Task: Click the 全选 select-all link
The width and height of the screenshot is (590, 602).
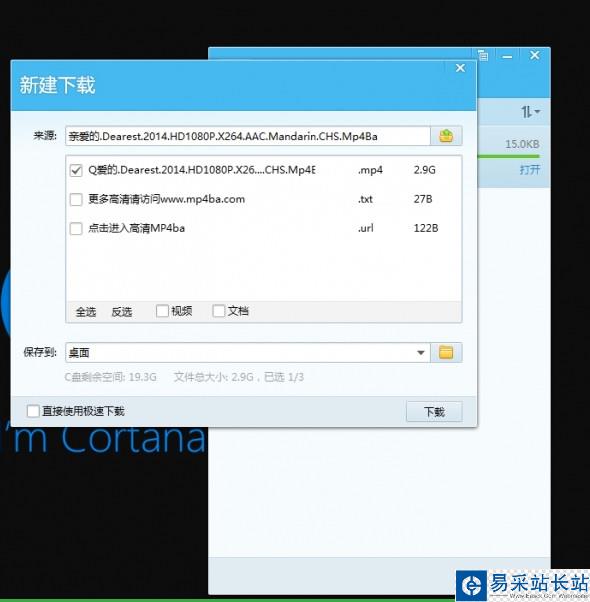Action: pyautogui.click(x=86, y=312)
